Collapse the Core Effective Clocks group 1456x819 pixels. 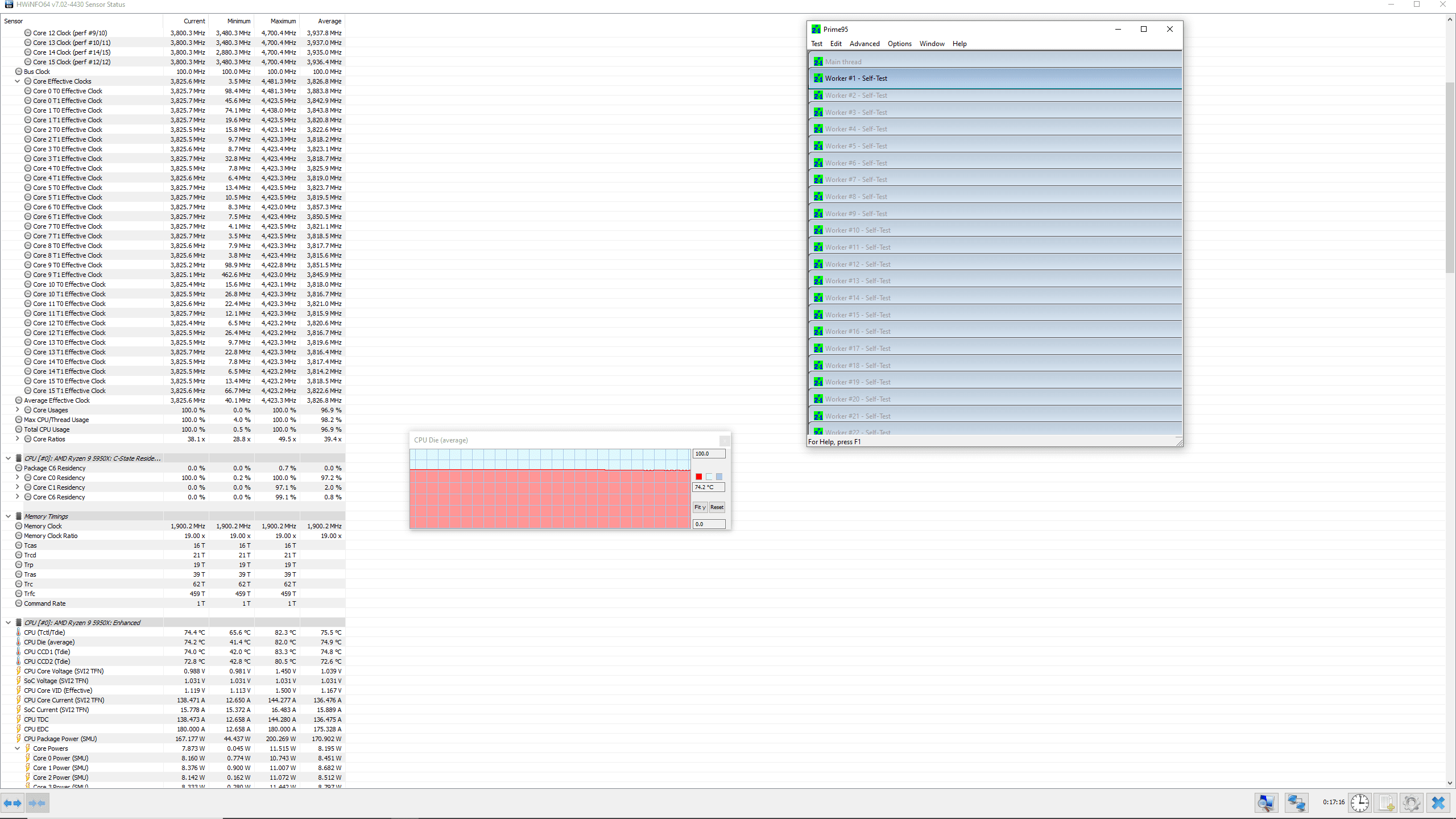pyautogui.click(x=18, y=81)
